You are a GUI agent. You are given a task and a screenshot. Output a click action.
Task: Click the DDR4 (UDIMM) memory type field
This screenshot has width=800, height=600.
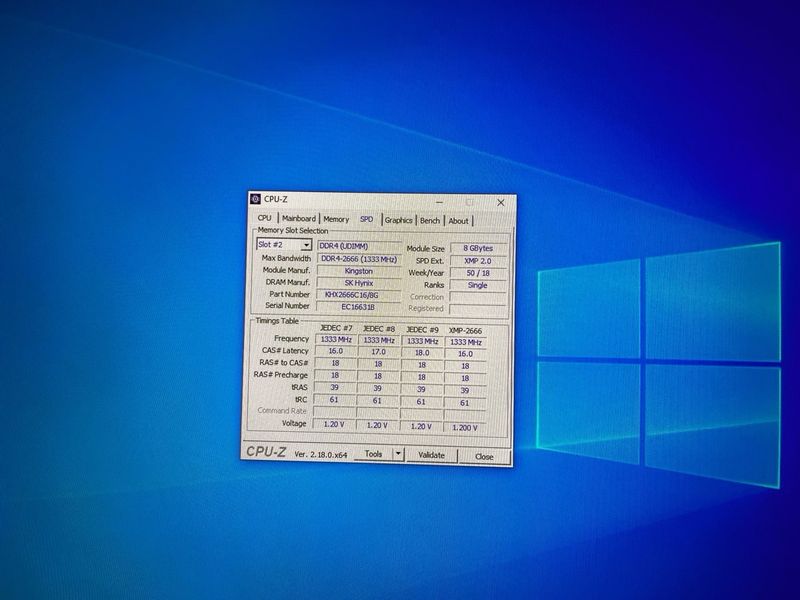359,246
